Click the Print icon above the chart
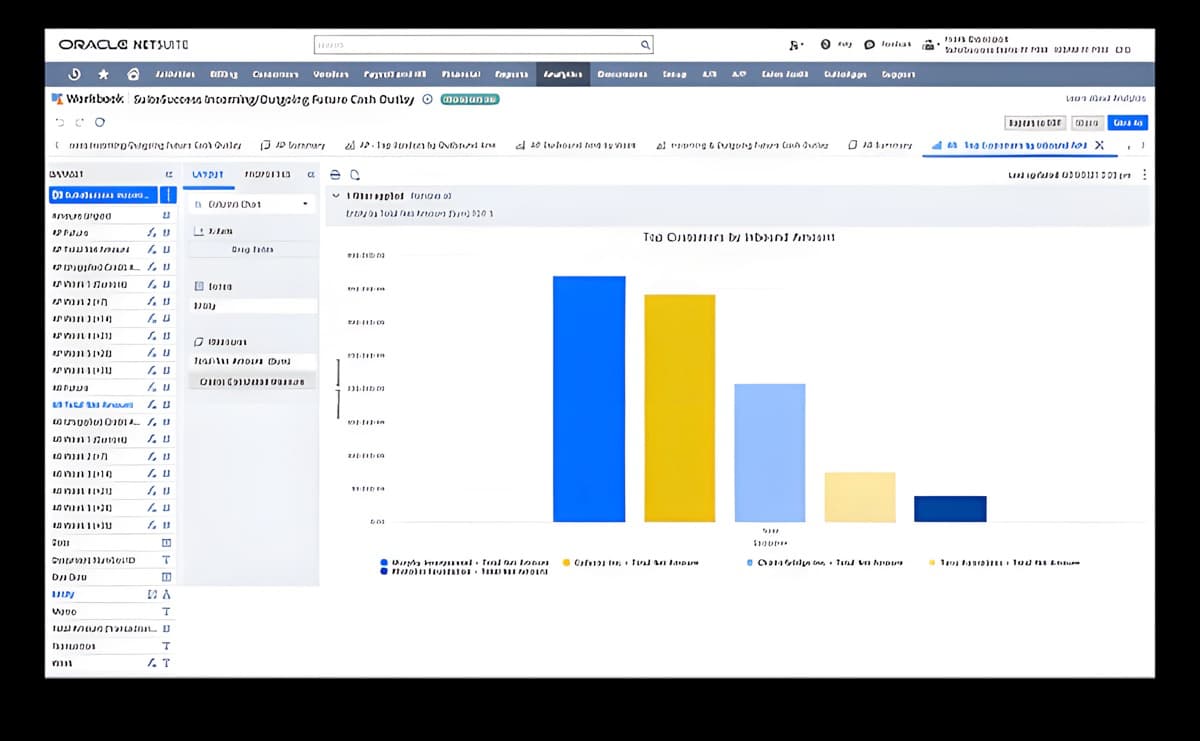Viewport: 1200px width, 741px height. tap(335, 173)
